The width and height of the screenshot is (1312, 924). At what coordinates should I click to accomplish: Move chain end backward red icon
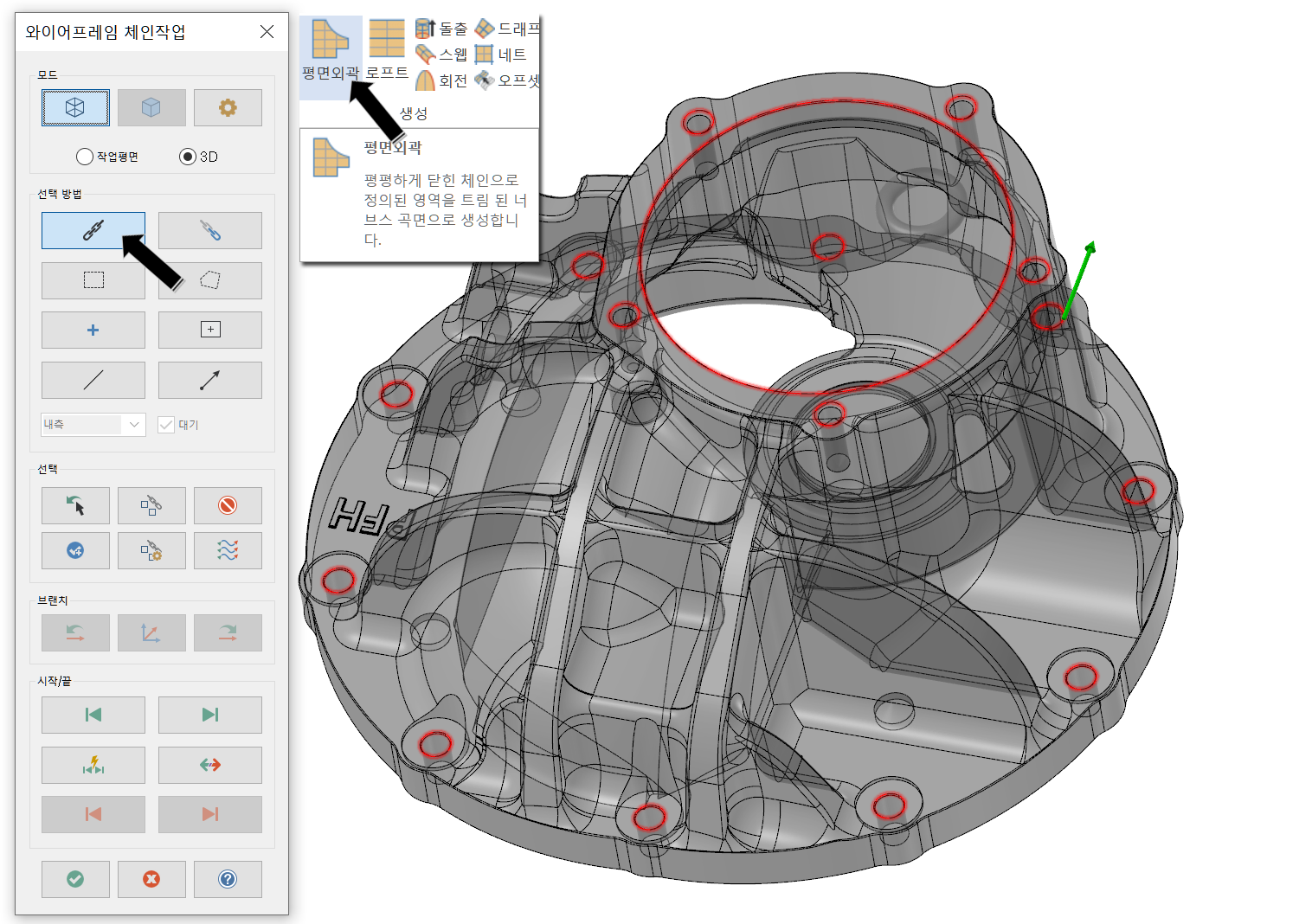(x=93, y=814)
